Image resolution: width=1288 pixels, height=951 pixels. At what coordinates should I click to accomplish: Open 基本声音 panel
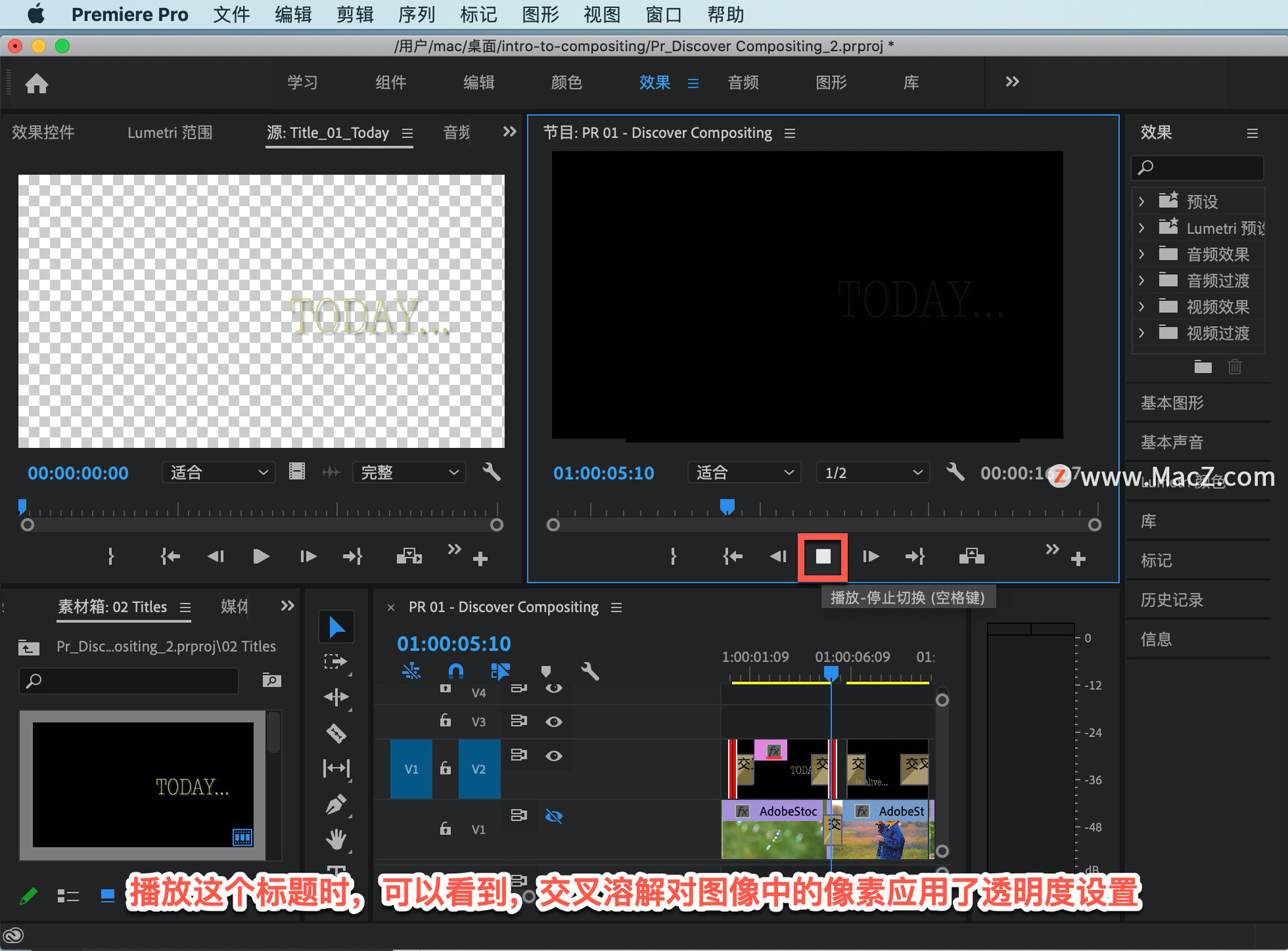coord(1172,443)
